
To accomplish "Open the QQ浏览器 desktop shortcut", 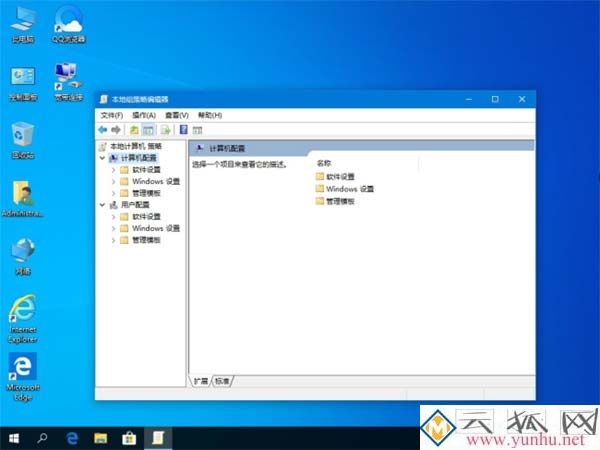I will pyautogui.click(x=69, y=25).
